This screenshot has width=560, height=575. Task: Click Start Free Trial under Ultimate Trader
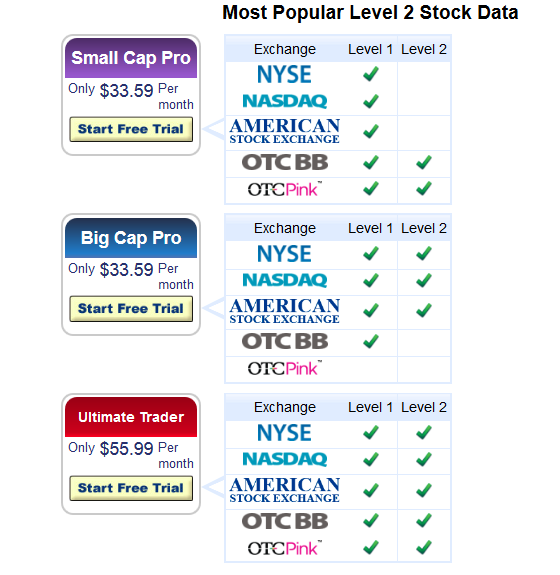coord(131,488)
